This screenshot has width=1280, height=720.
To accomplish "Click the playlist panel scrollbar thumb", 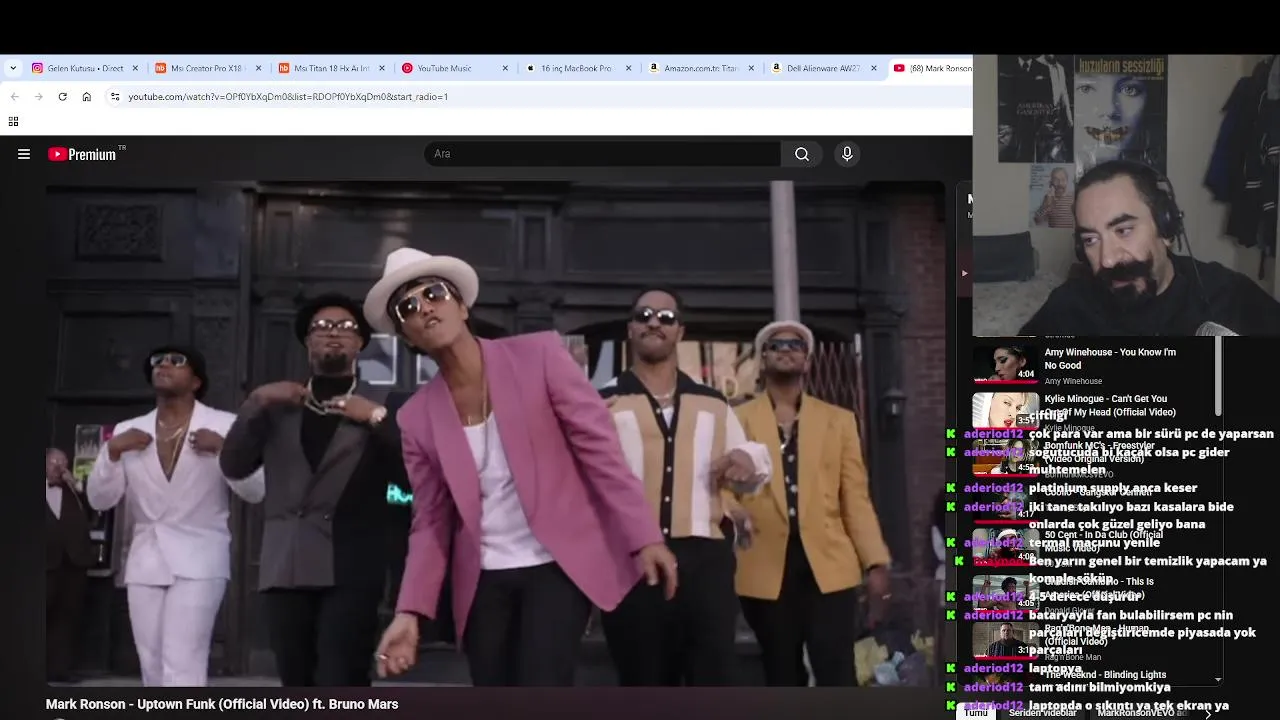I will pyautogui.click(x=1218, y=376).
